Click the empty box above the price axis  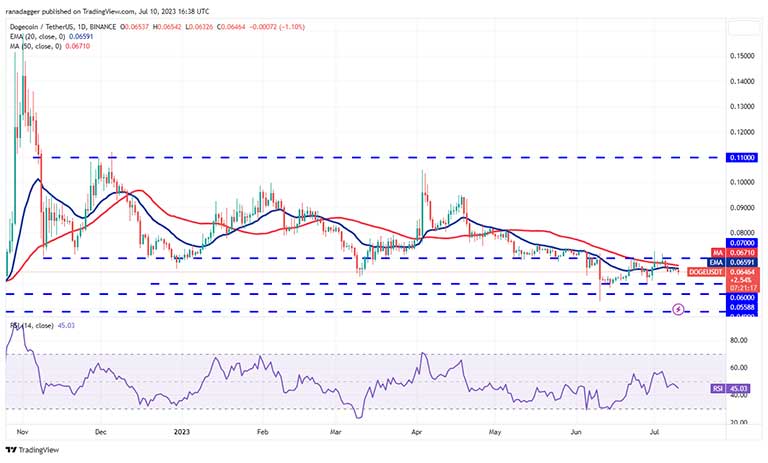pos(743,28)
